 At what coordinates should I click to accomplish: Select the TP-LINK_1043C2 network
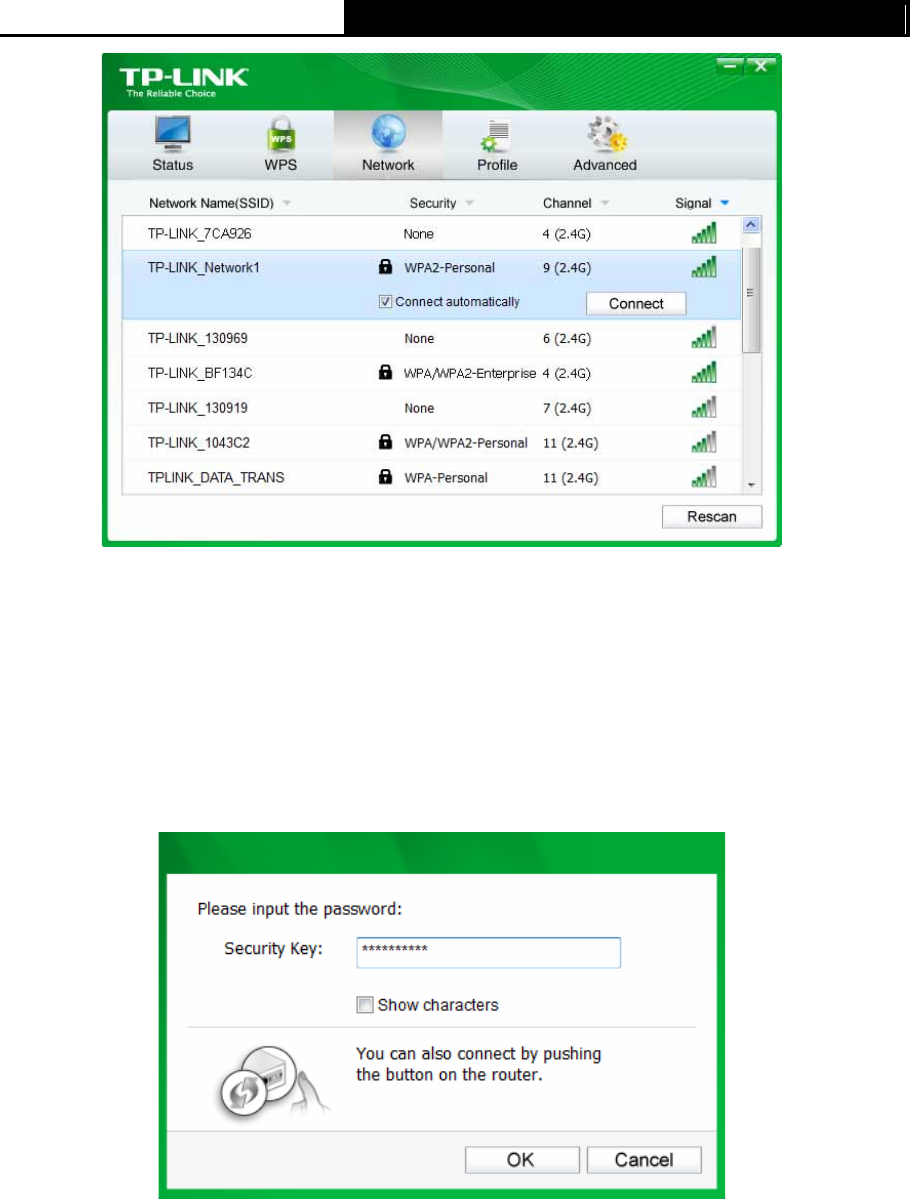431,443
